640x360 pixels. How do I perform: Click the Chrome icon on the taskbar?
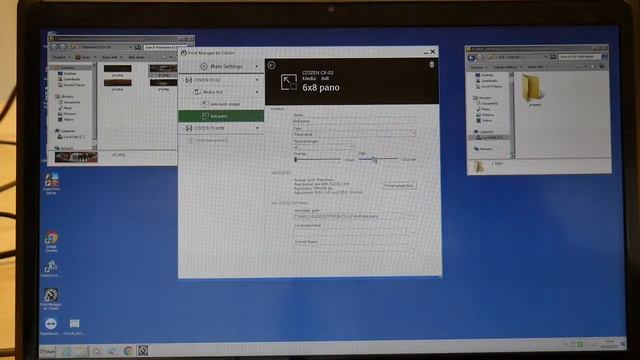[x=128, y=351]
